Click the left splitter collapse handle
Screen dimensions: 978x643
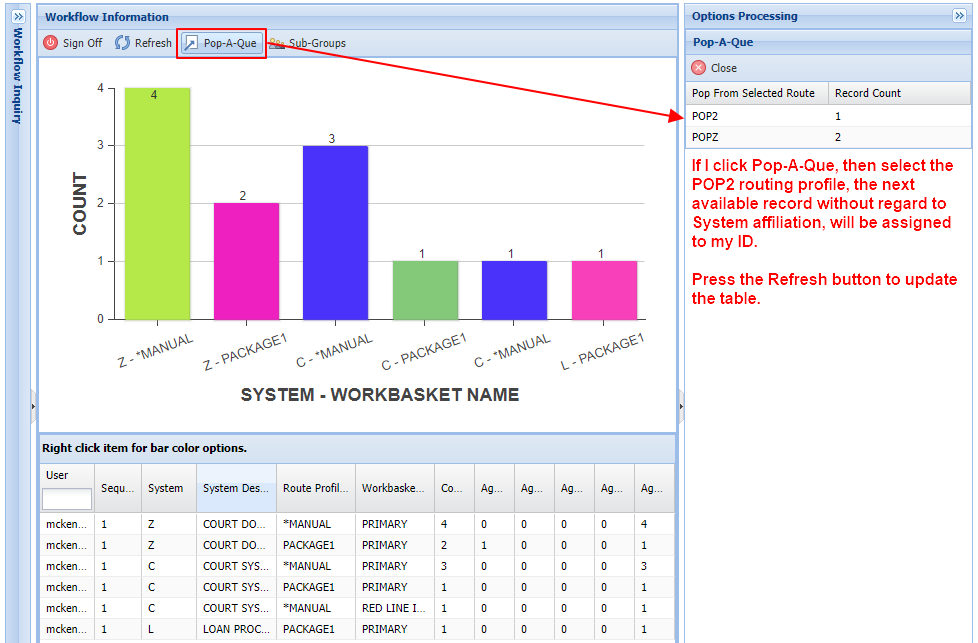coord(33,407)
